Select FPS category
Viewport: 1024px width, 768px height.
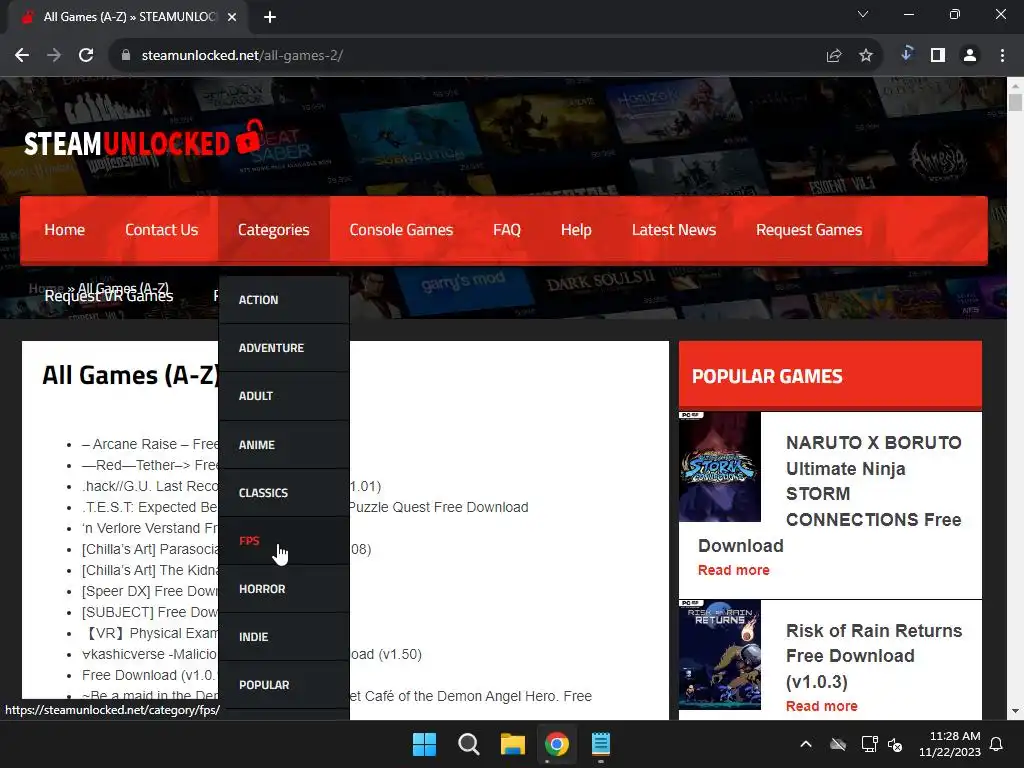click(x=284, y=541)
